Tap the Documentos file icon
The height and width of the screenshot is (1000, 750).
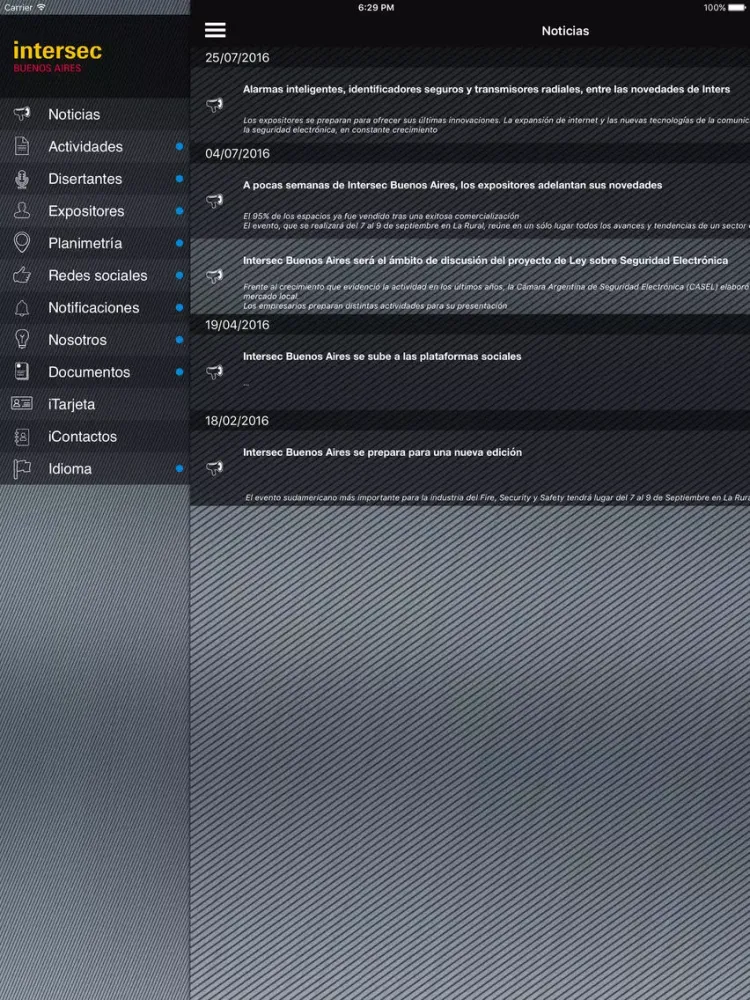[22, 372]
